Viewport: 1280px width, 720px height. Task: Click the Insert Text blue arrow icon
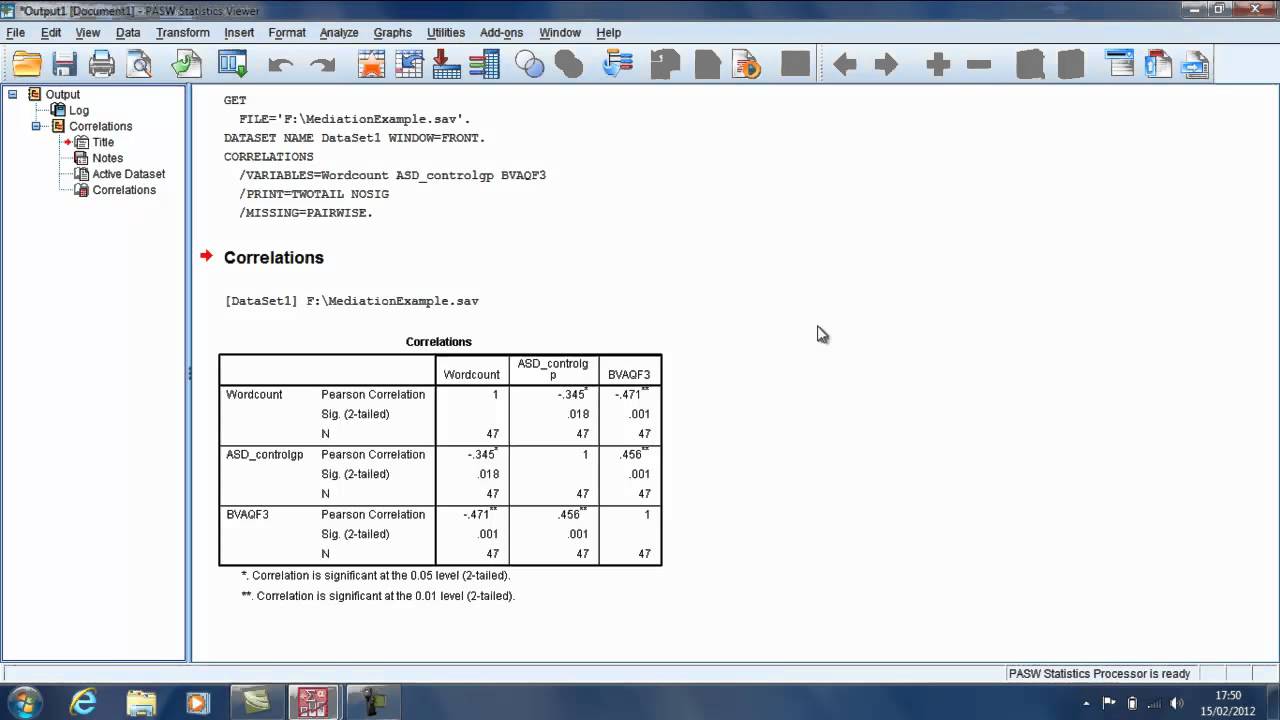point(1196,65)
